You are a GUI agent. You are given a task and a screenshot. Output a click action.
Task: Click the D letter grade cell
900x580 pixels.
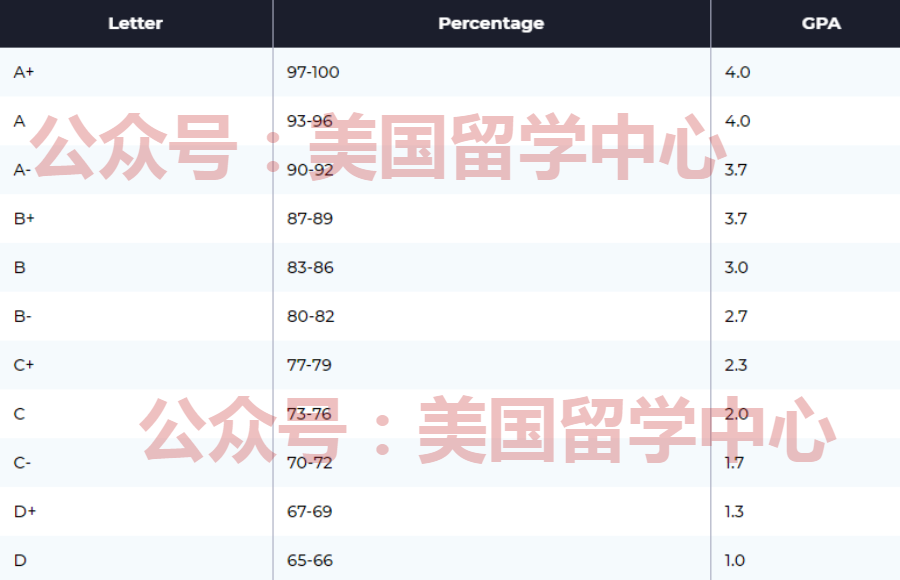[x=18, y=560]
